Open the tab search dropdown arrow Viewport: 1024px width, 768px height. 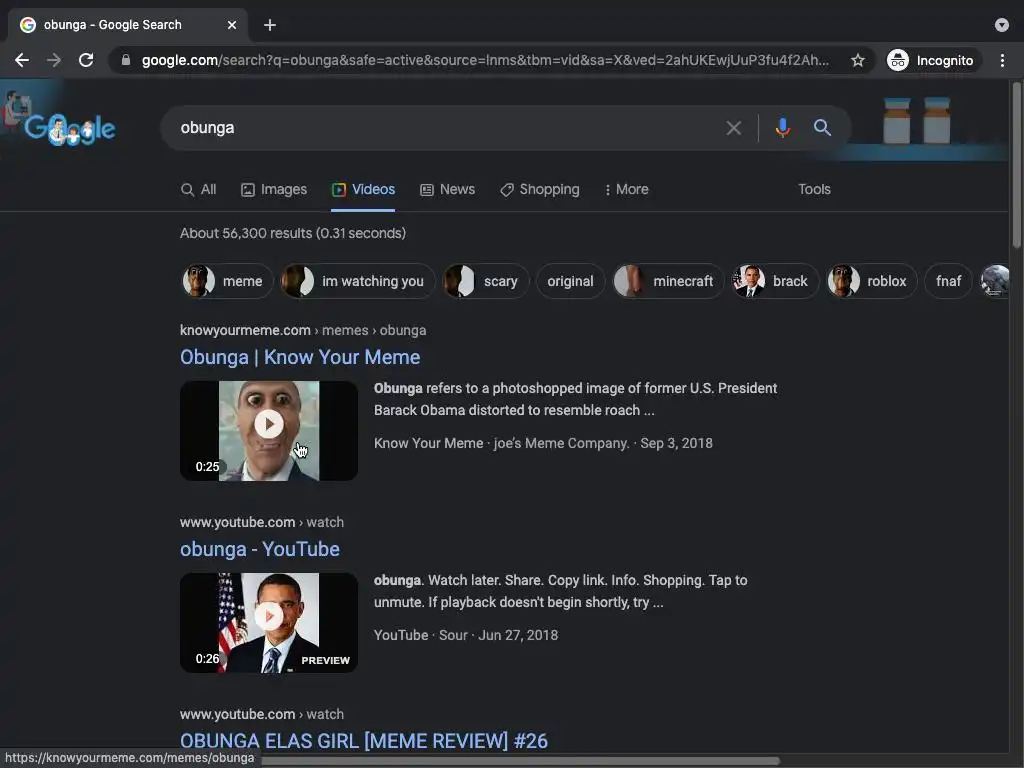click(1001, 25)
